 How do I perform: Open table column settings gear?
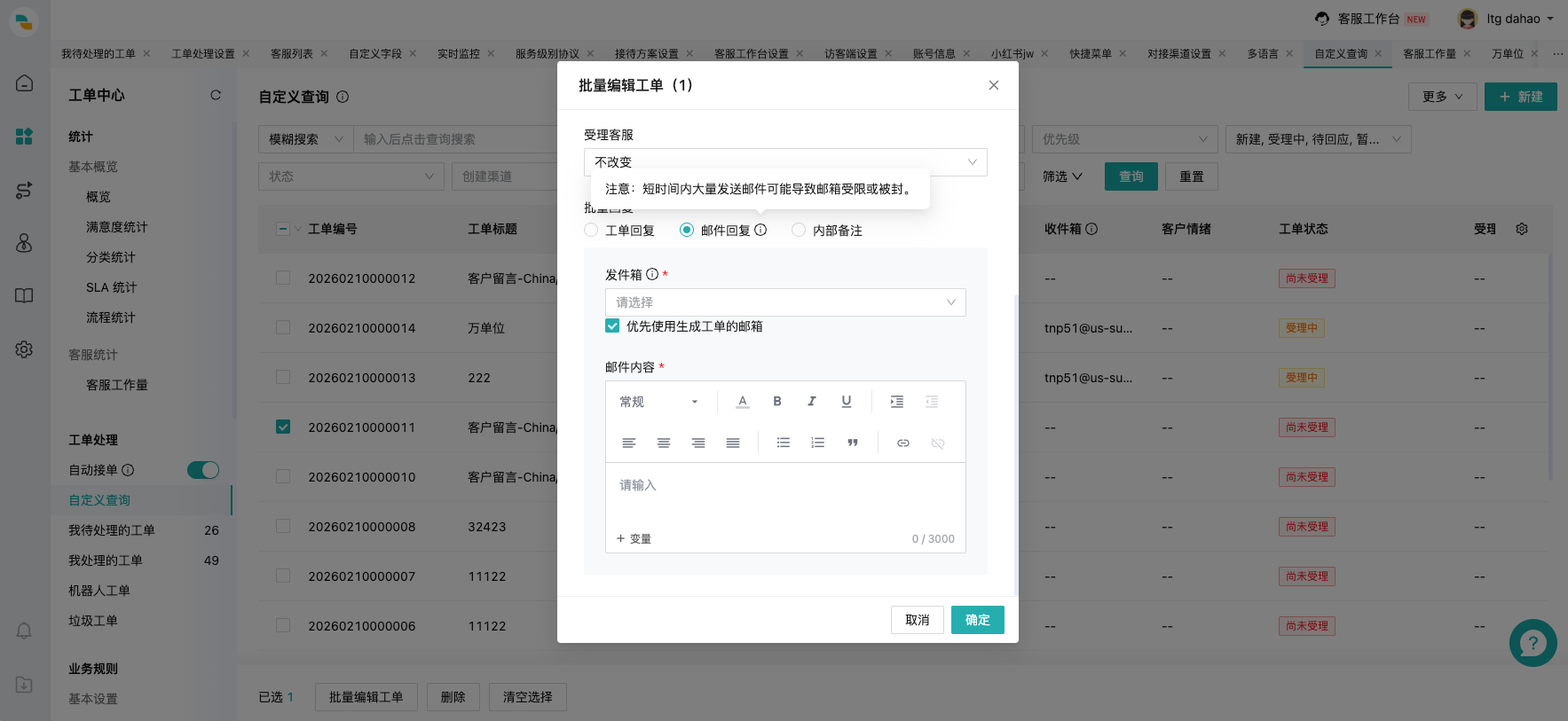(1522, 229)
